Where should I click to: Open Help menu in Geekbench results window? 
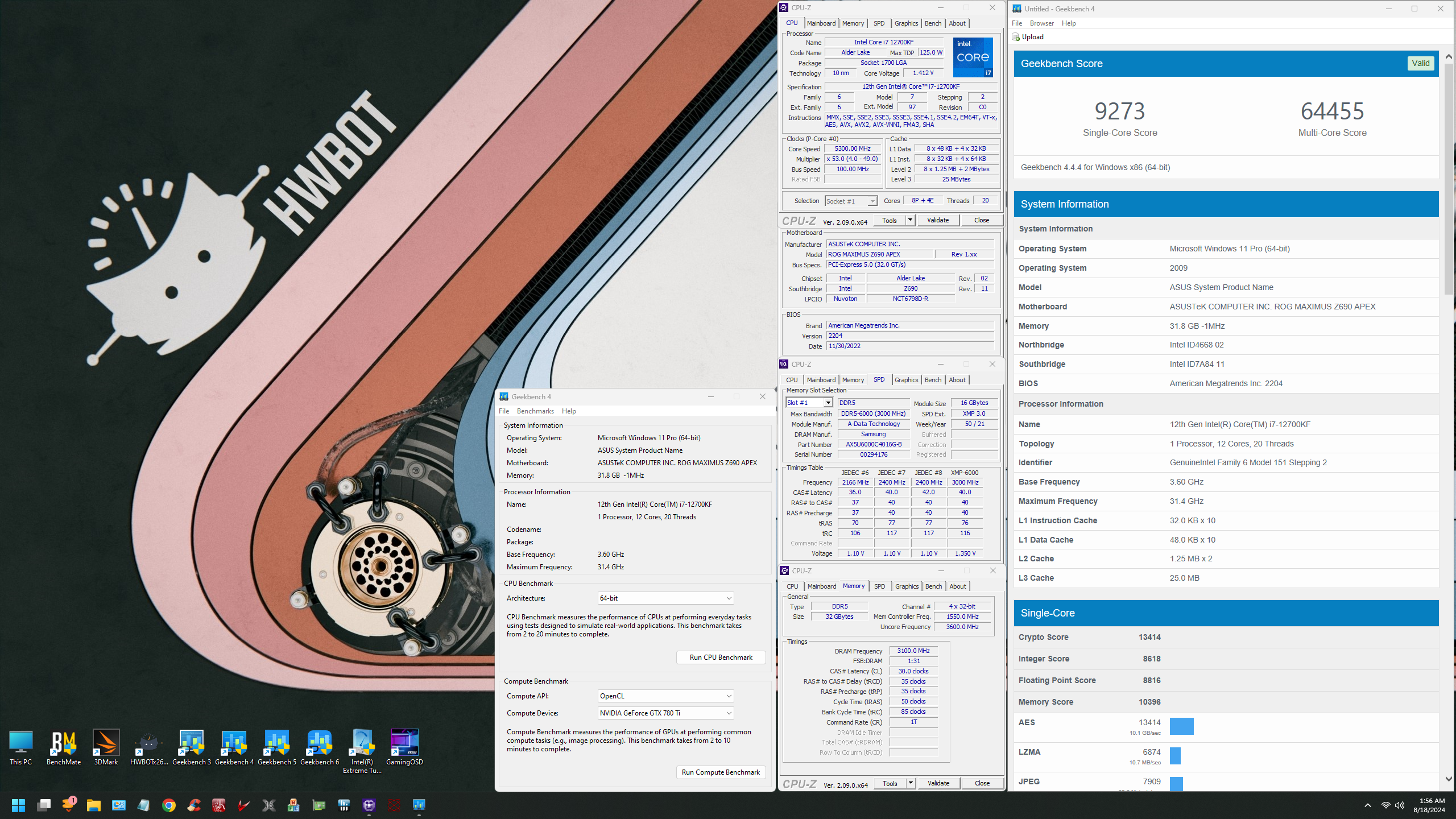coord(1069,23)
